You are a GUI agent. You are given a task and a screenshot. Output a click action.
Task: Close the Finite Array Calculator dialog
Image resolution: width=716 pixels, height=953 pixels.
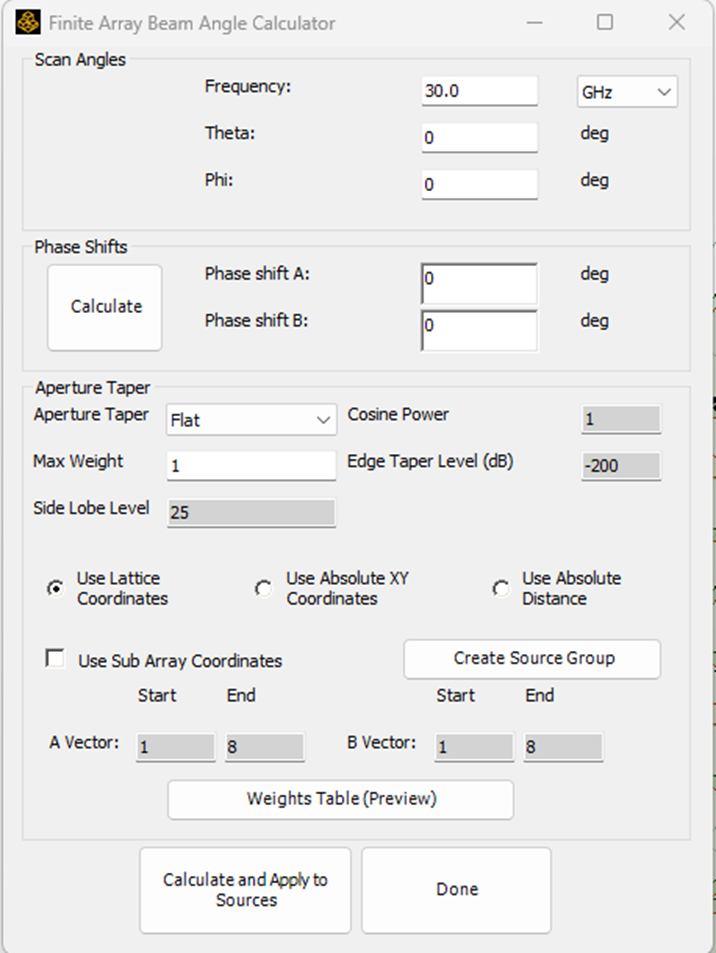(x=677, y=22)
